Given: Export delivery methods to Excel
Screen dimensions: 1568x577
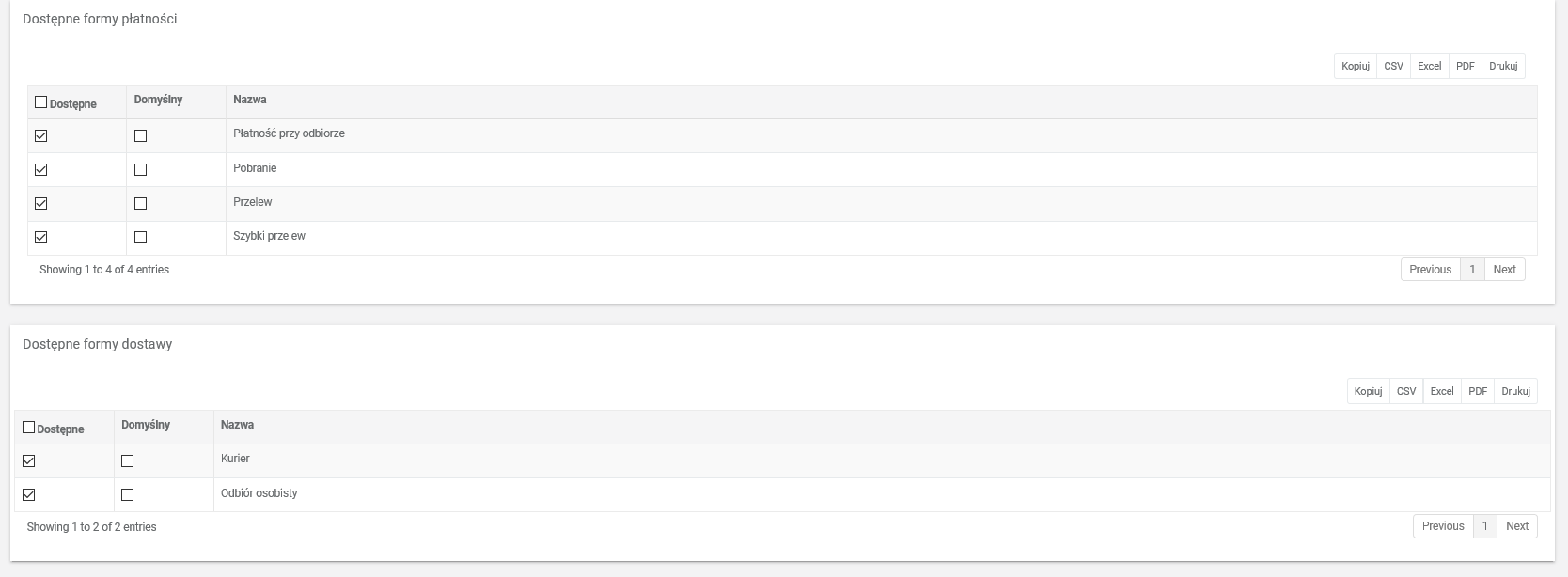Looking at the screenshot, I should [x=1441, y=391].
